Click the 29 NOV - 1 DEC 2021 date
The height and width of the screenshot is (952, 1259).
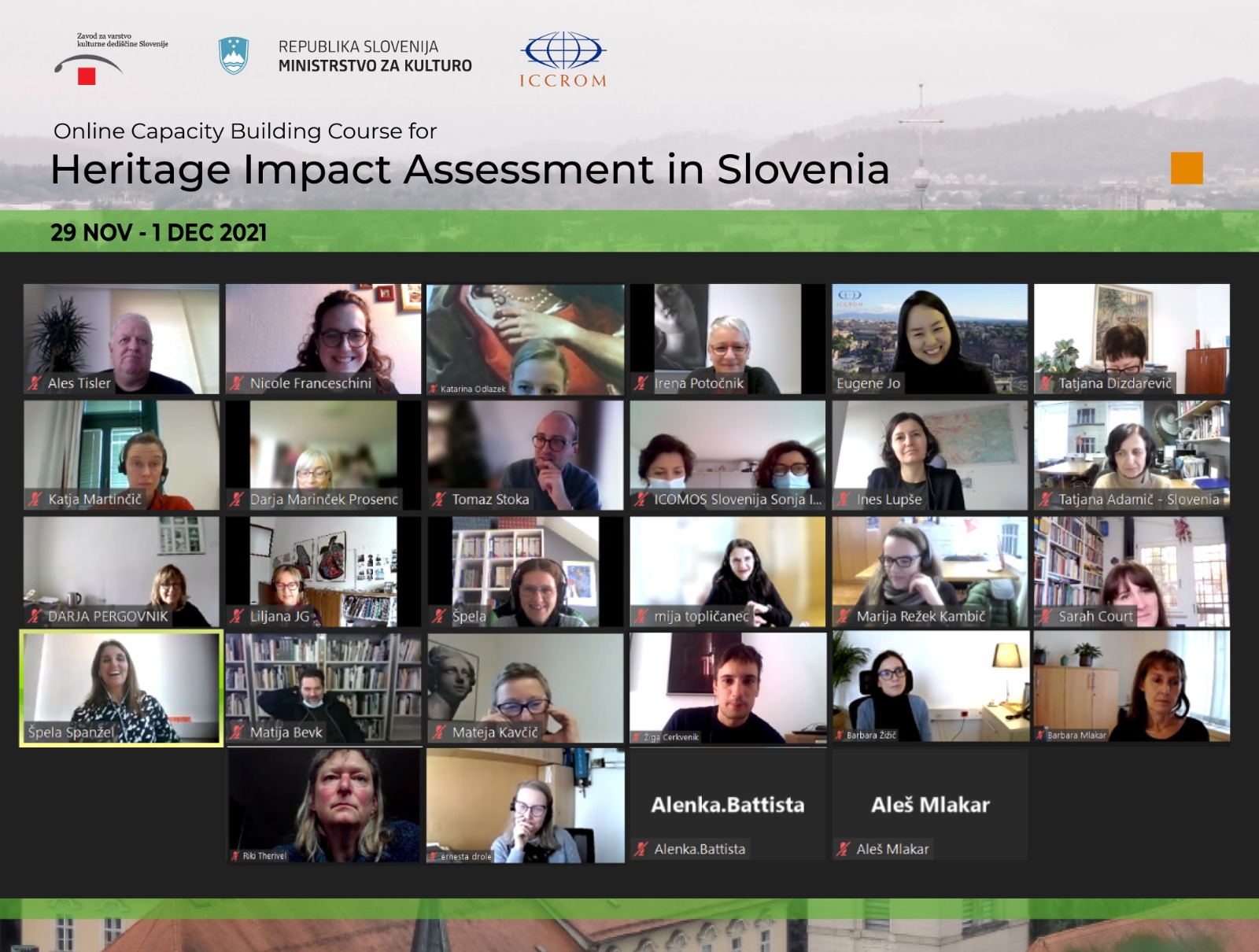click(159, 233)
